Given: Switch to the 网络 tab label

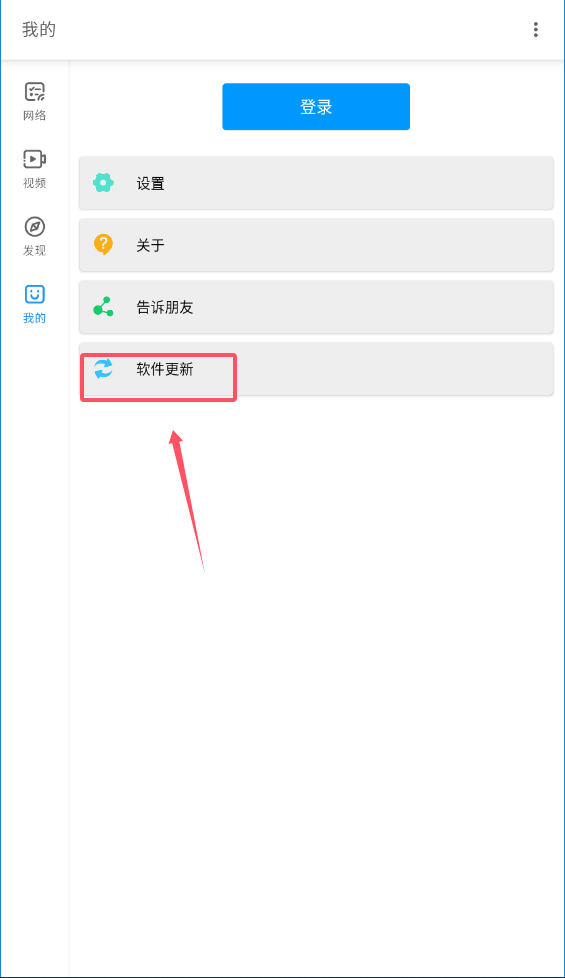Looking at the screenshot, I should coord(34,115).
